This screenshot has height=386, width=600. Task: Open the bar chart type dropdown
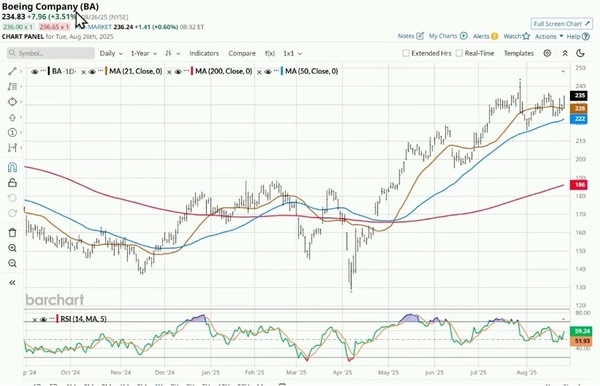point(173,53)
